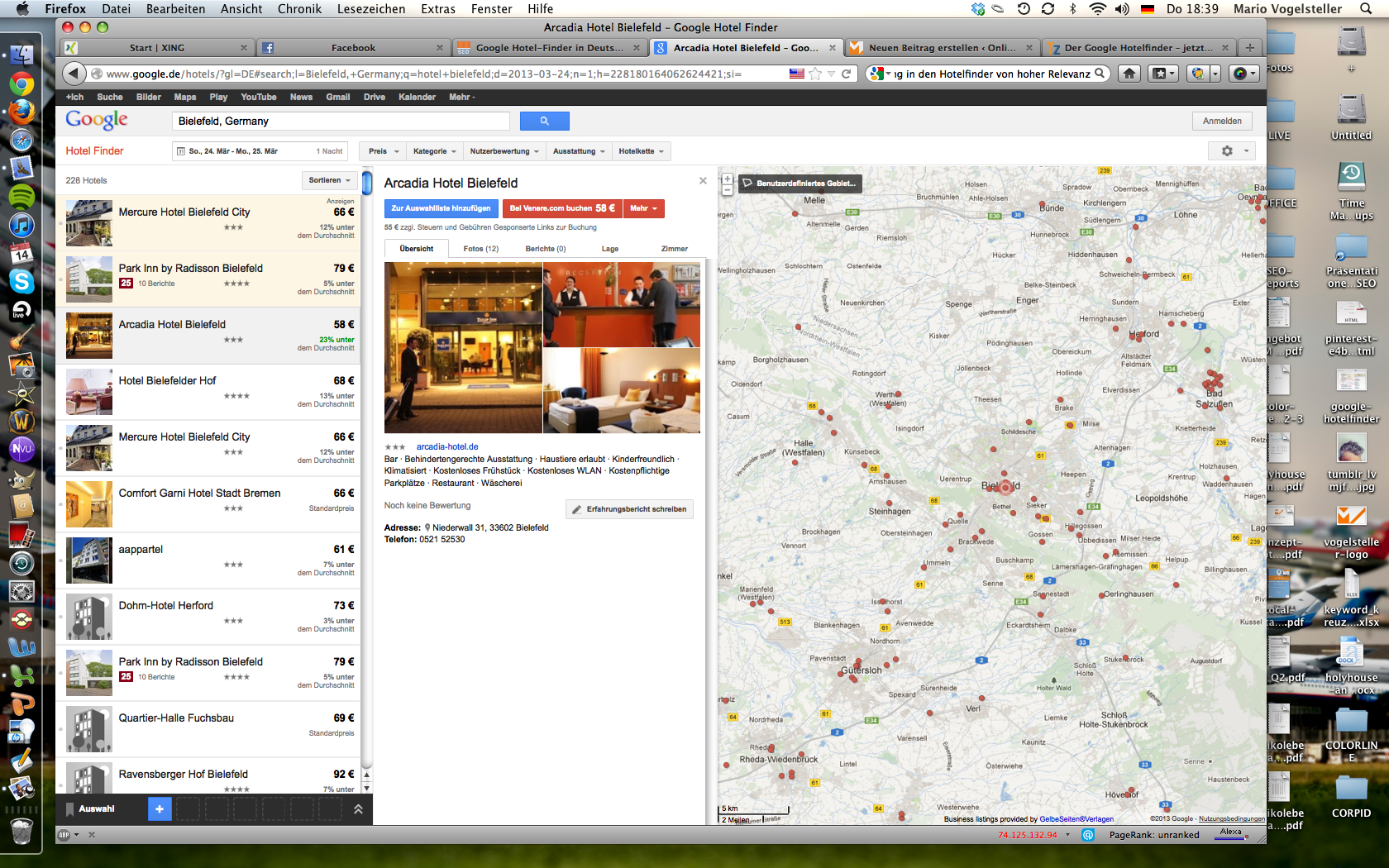Click the Adblock Plus icon in status bar
The height and width of the screenshot is (868, 1389).
point(64,835)
